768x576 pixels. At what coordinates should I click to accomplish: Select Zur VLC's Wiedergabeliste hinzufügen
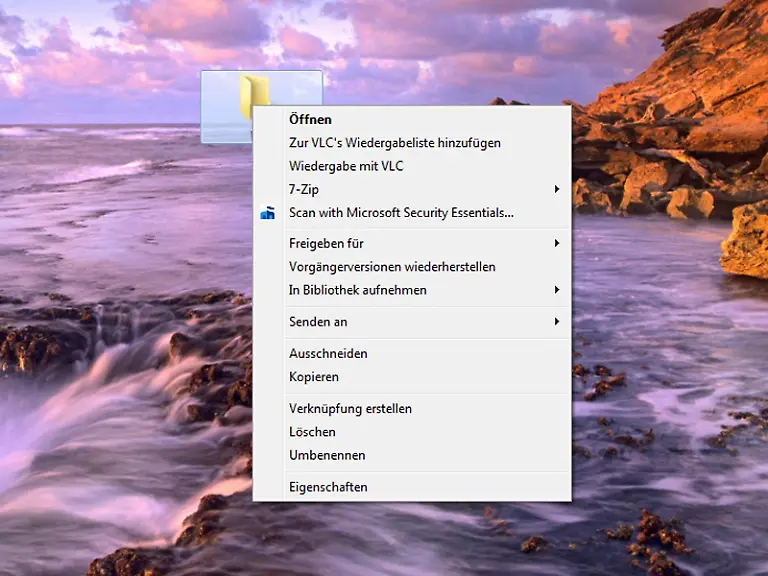[x=394, y=143]
